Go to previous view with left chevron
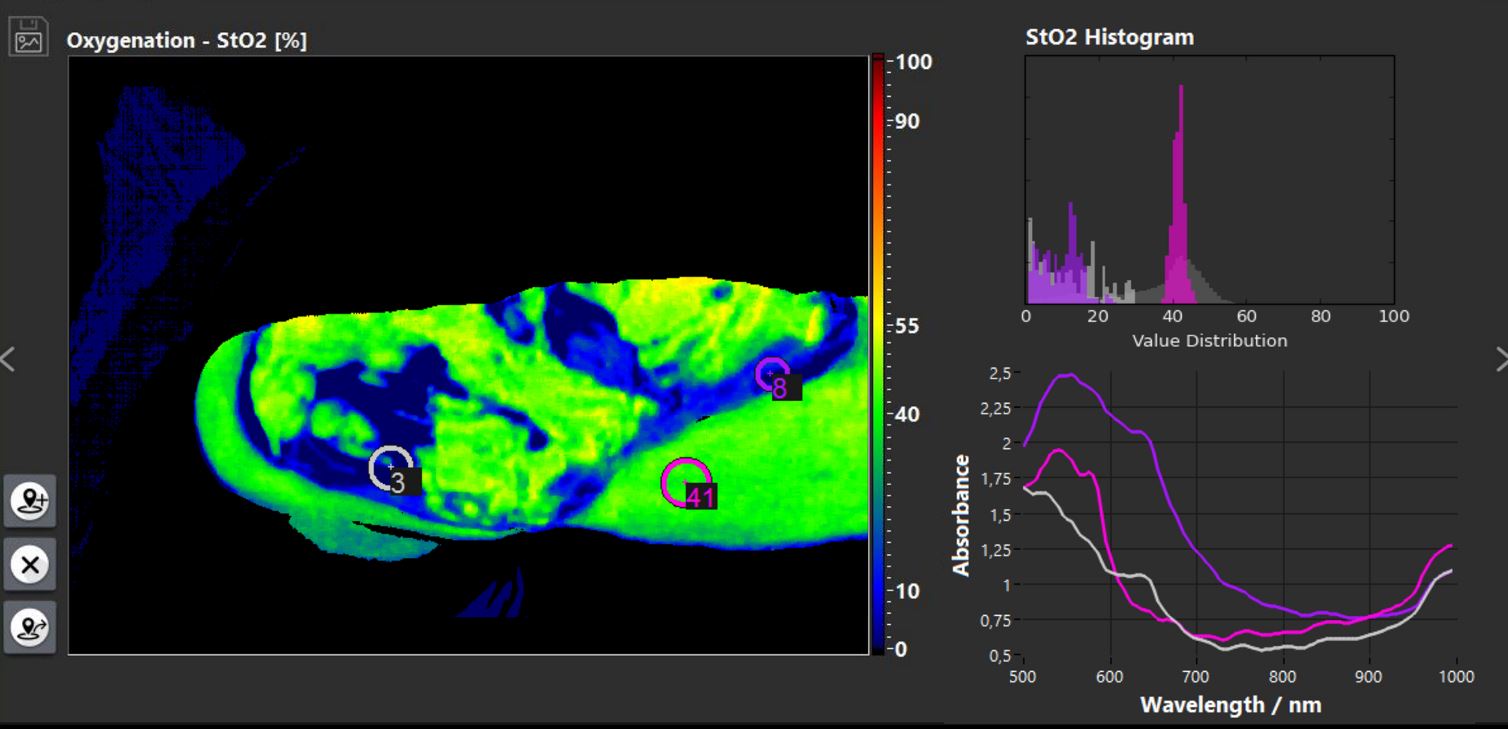This screenshot has height=730, width=1508. pyautogui.click(x=8, y=359)
